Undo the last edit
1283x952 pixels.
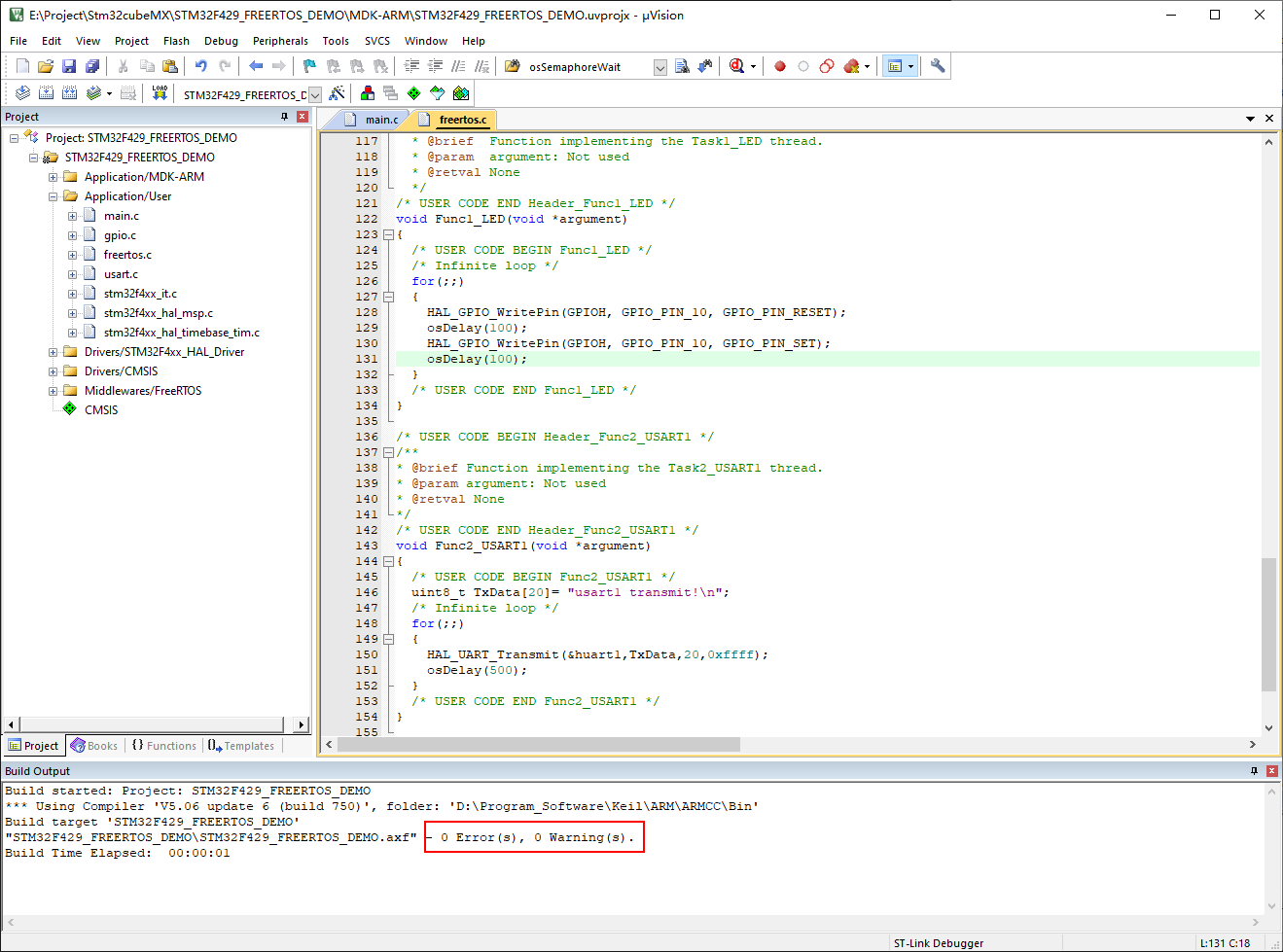(x=201, y=66)
